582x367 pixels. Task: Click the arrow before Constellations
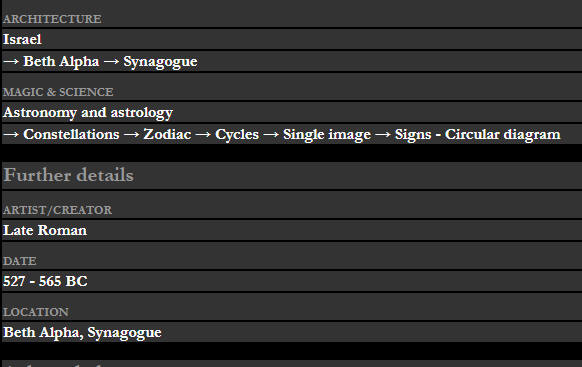pos(11,135)
